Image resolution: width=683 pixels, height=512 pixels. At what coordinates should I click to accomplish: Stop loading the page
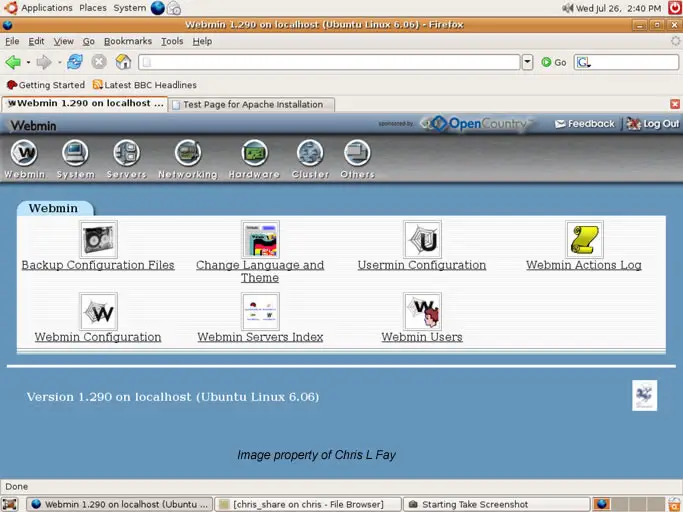(99, 62)
